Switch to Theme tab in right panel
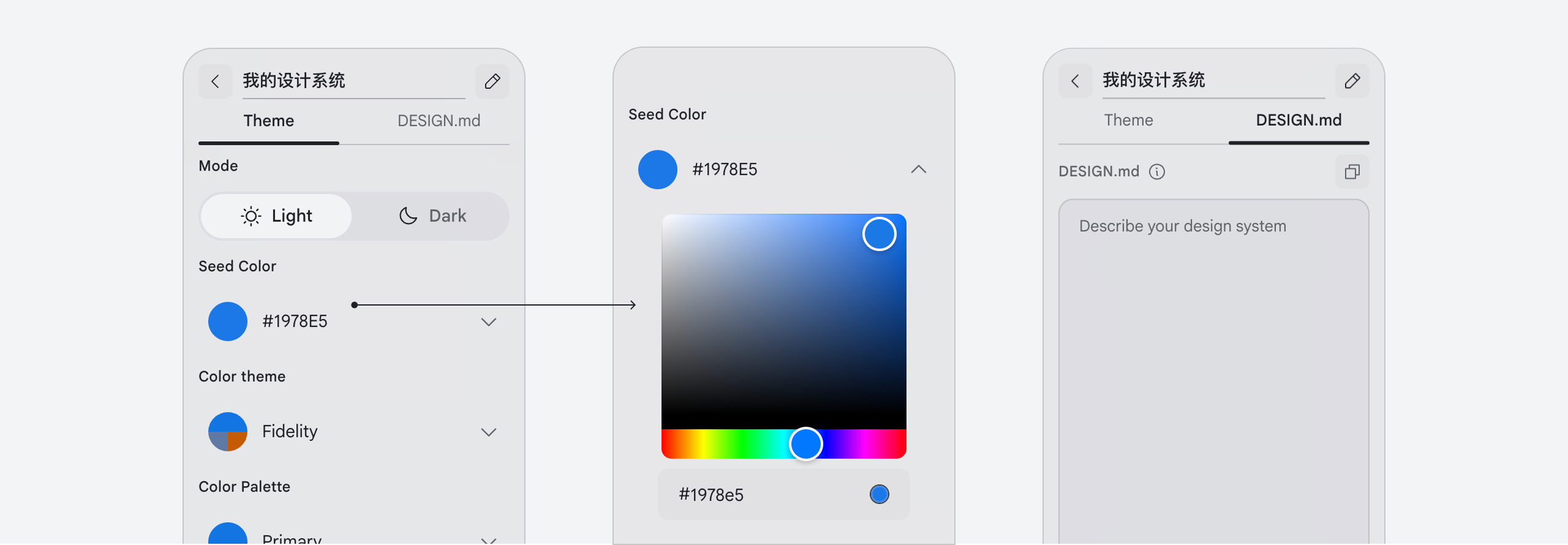The image size is (1568, 545). point(1128,121)
